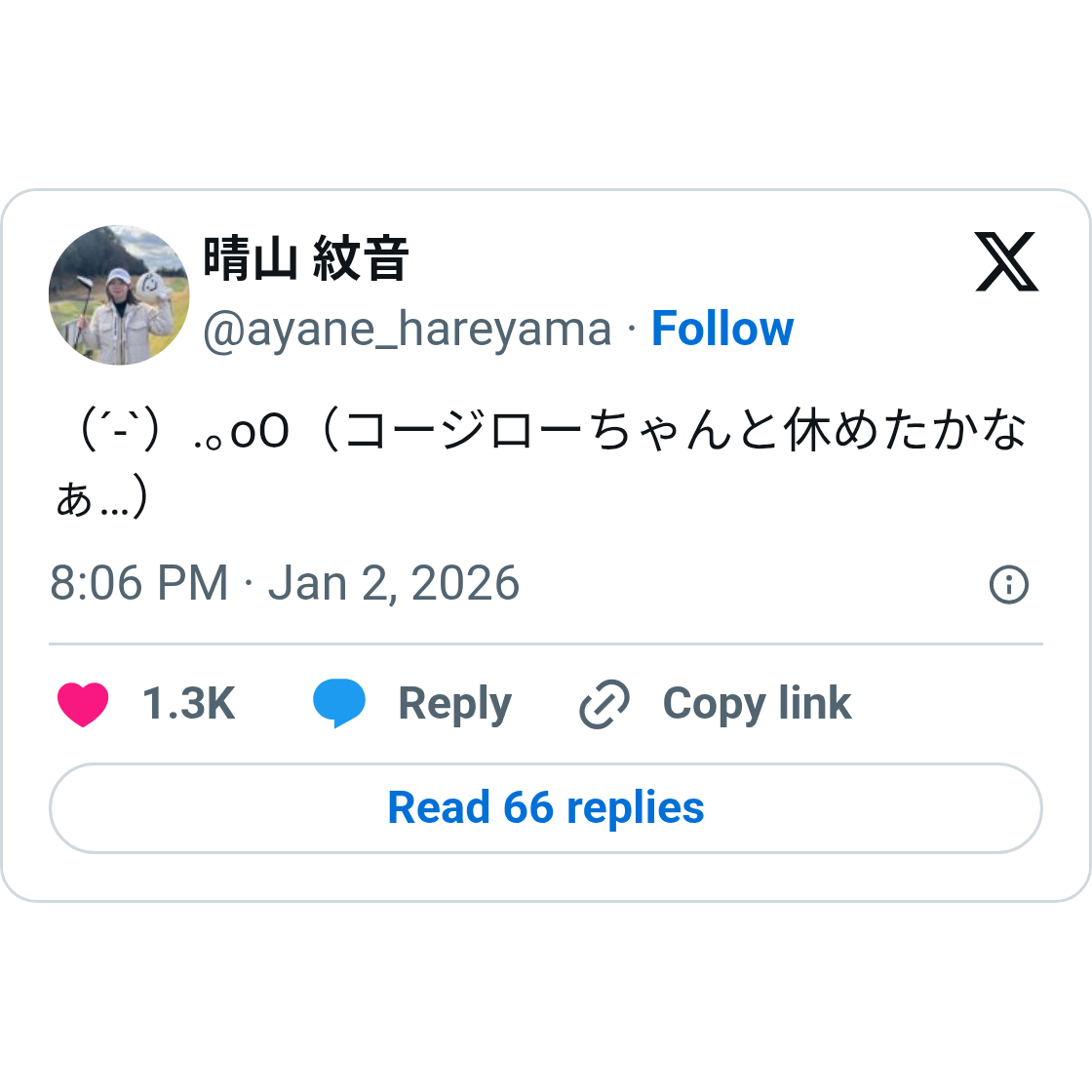Follow the ayane_hareyama account
The width and height of the screenshot is (1092, 1092).
(x=721, y=330)
